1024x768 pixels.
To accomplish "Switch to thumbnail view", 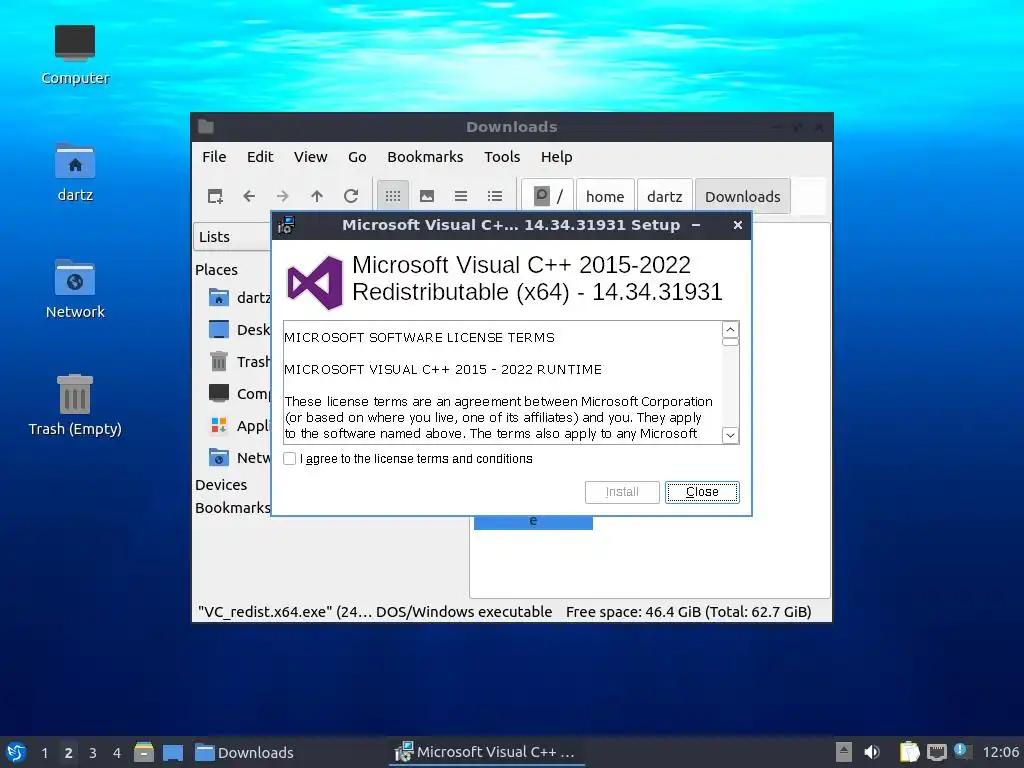I will click(427, 196).
